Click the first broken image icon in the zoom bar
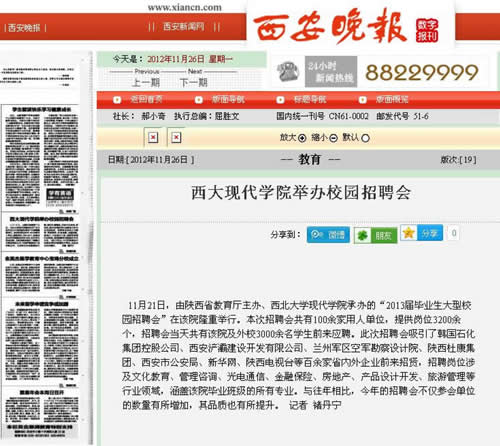Image resolution: width=500 pixels, height=446 pixels. pos(153,137)
